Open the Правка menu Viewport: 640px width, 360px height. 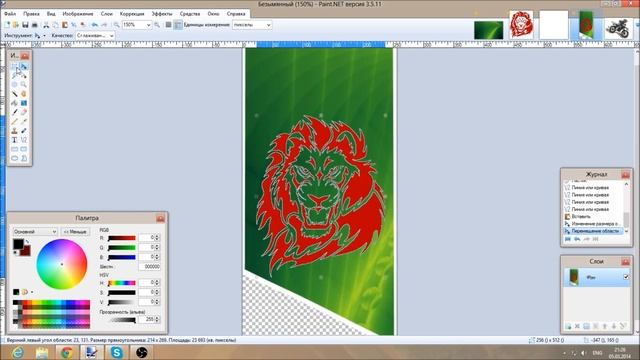(31, 13)
